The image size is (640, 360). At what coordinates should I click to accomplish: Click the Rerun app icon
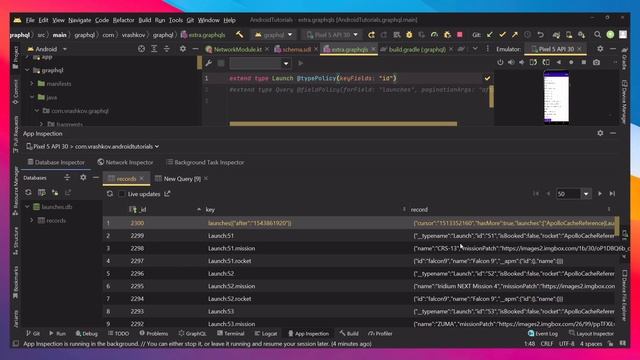click(x=371, y=35)
